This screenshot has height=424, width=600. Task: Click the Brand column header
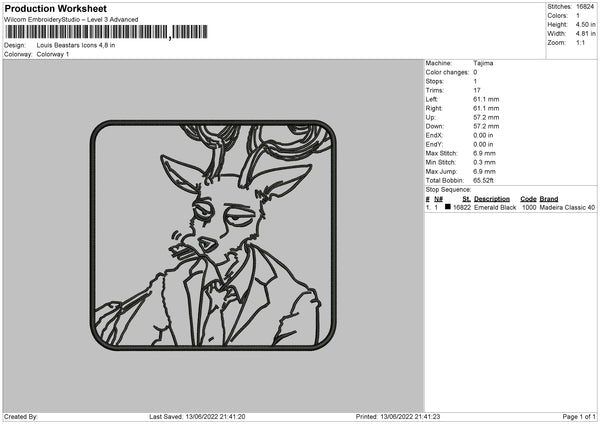[x=549, y=199]
